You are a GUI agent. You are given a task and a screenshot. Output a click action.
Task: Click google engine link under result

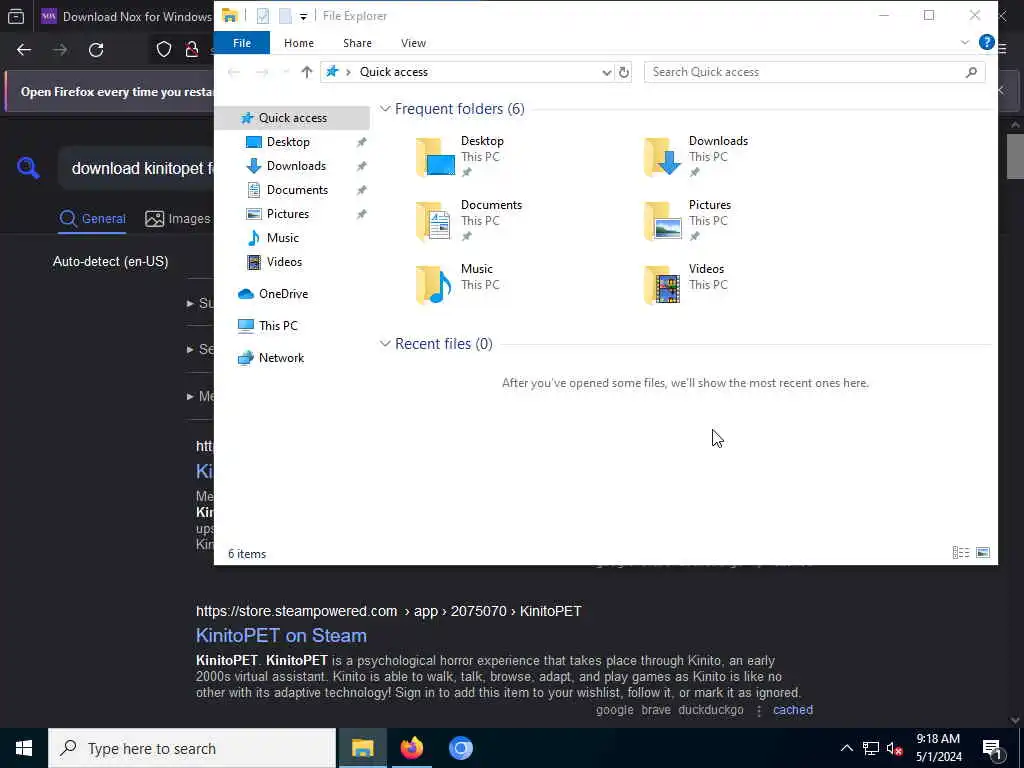click(615, 710)
